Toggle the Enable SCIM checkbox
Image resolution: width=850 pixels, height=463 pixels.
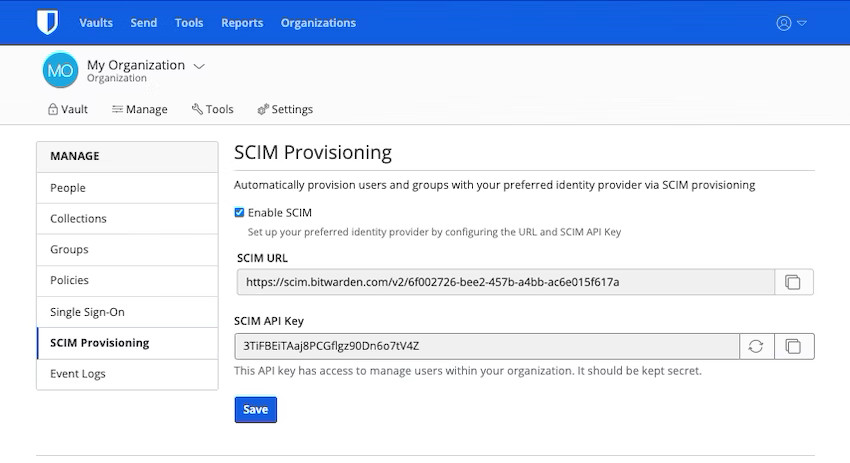point(239,212)
